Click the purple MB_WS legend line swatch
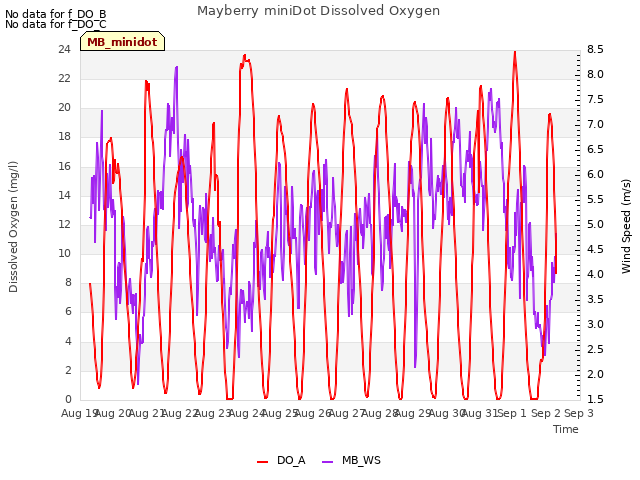 pos(328,462)
